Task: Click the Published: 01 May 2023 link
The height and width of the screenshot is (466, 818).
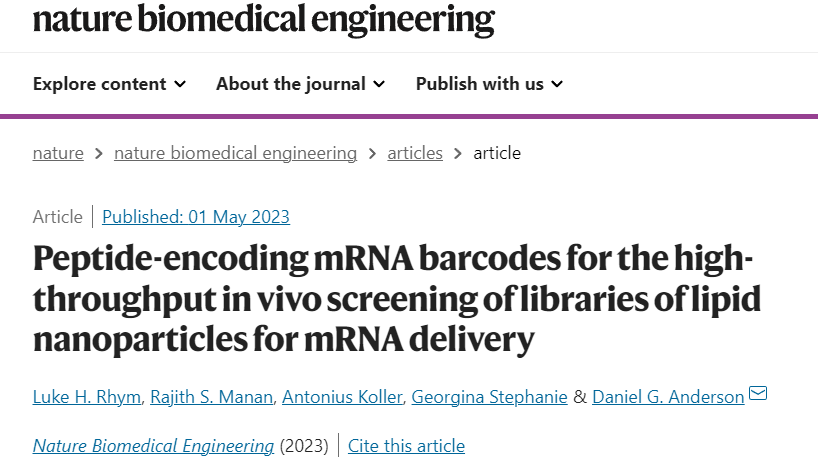Action: (x=196, y=217)
